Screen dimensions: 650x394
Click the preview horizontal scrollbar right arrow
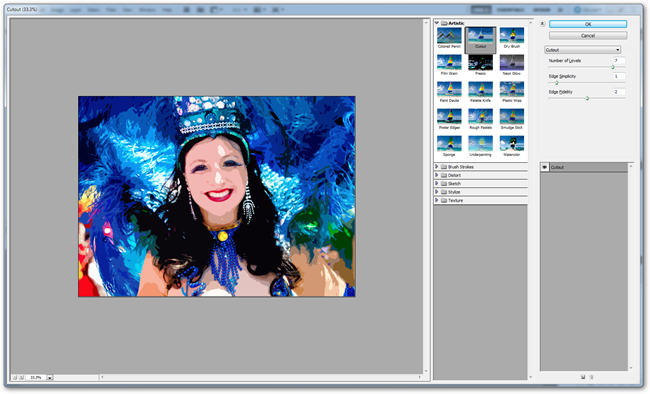420,377
